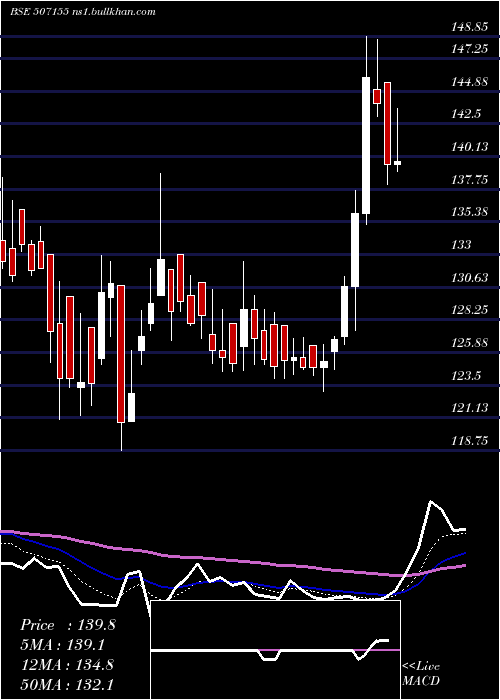The height and width of the screenshot is (700, 500).
Task: Click the <<Live MACD label
Action: click(421, 673)
